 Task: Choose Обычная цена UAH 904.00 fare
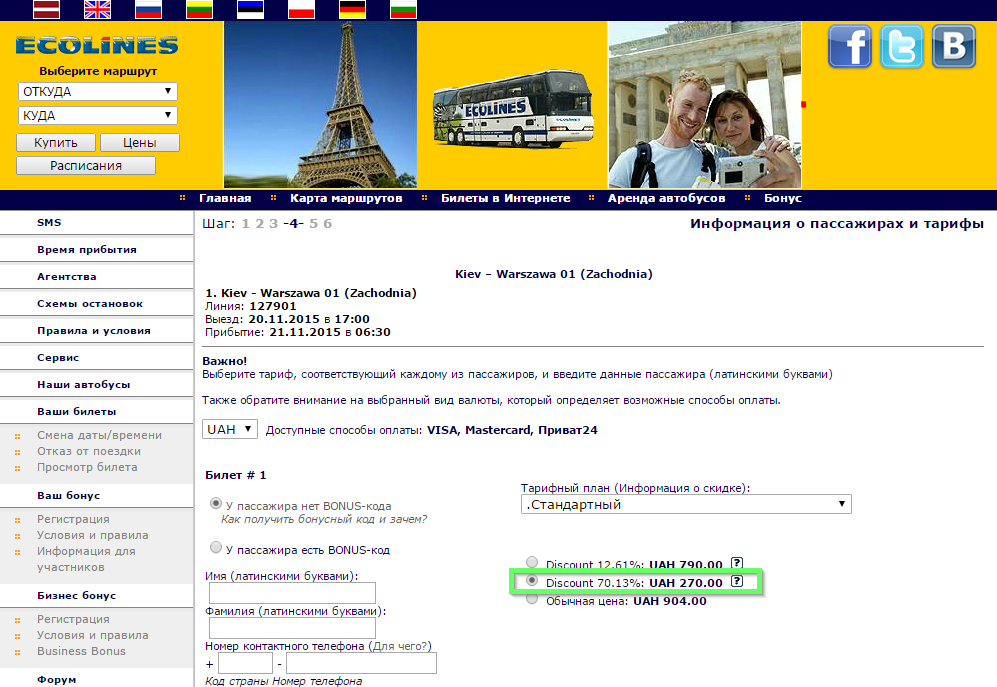click(x=532, y=599)
